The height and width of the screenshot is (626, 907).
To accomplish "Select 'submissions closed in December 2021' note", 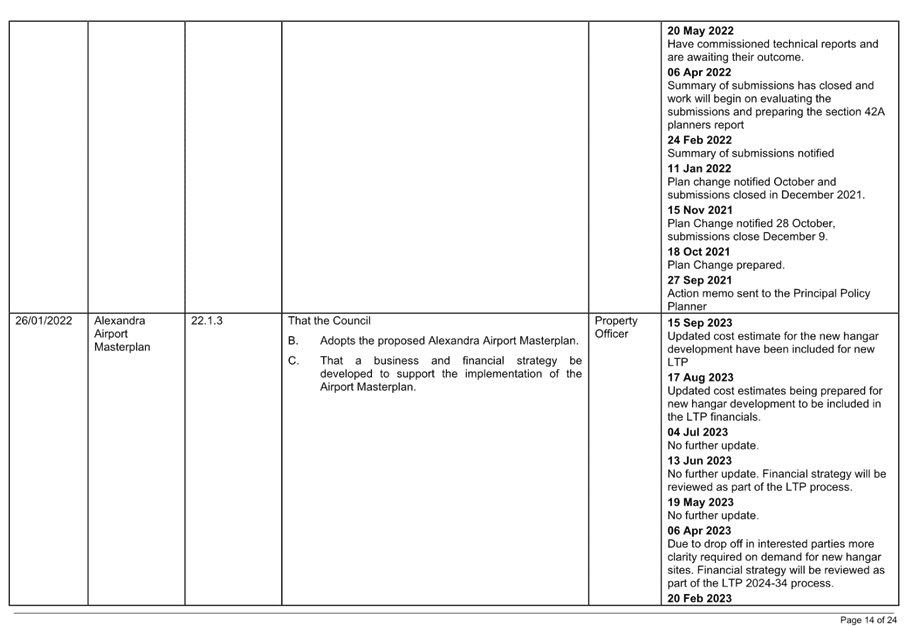I will point(766,189).
